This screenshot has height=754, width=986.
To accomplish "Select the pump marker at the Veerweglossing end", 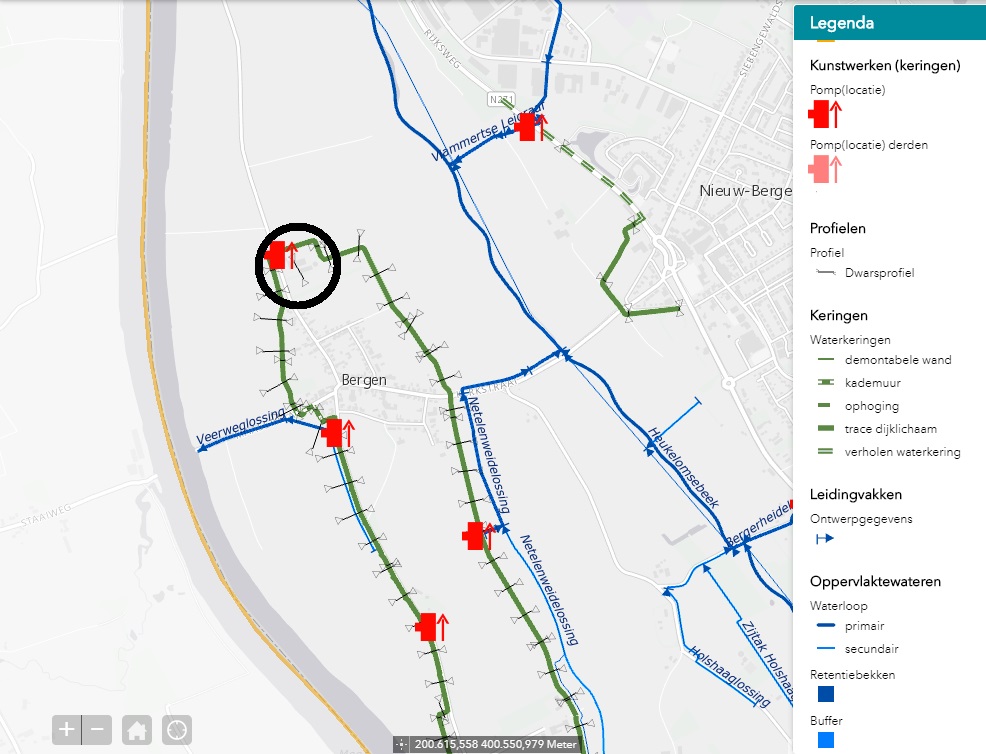I will (338, 433).
